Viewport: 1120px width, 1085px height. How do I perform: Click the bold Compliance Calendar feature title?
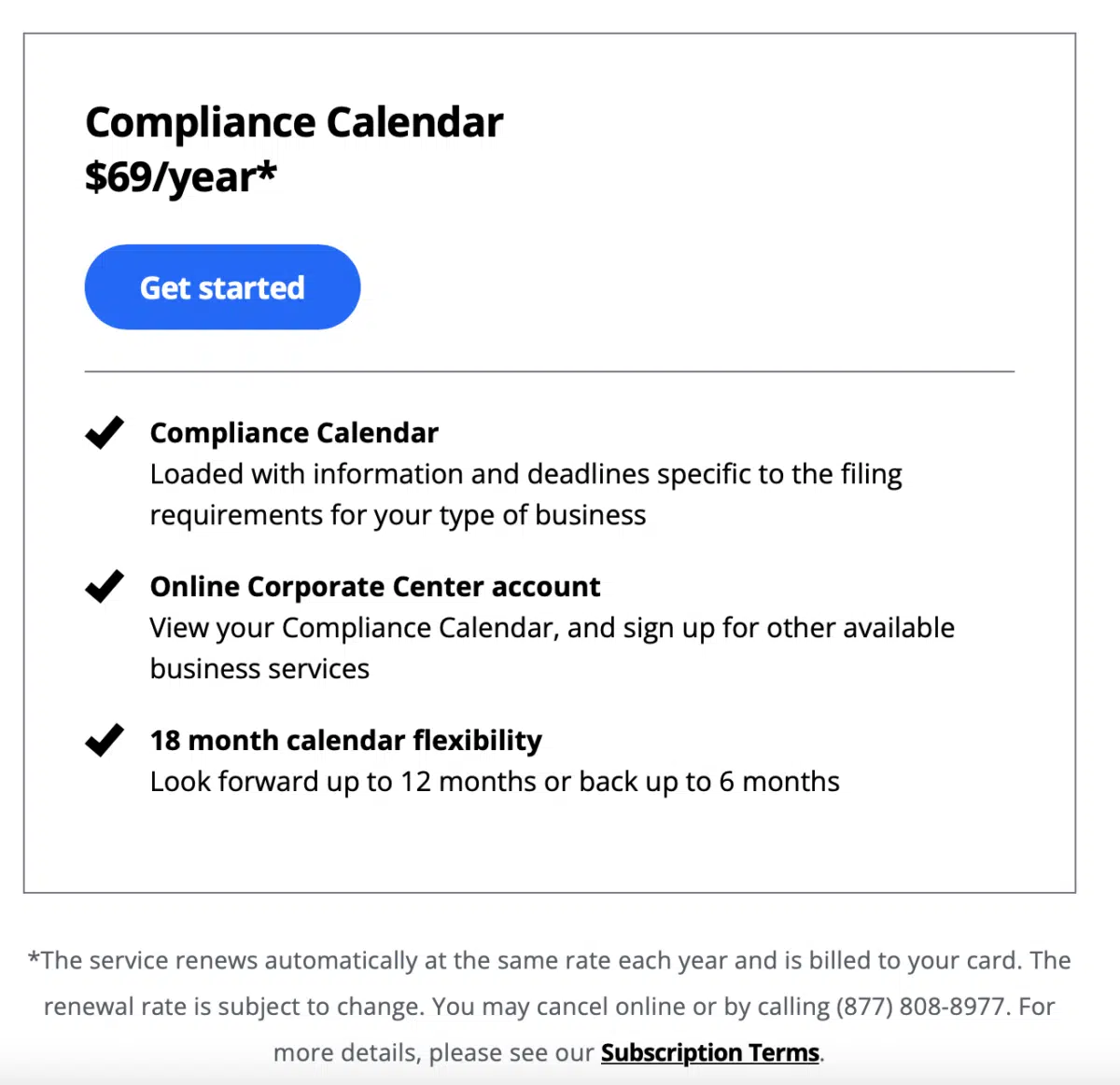point(294,433)
